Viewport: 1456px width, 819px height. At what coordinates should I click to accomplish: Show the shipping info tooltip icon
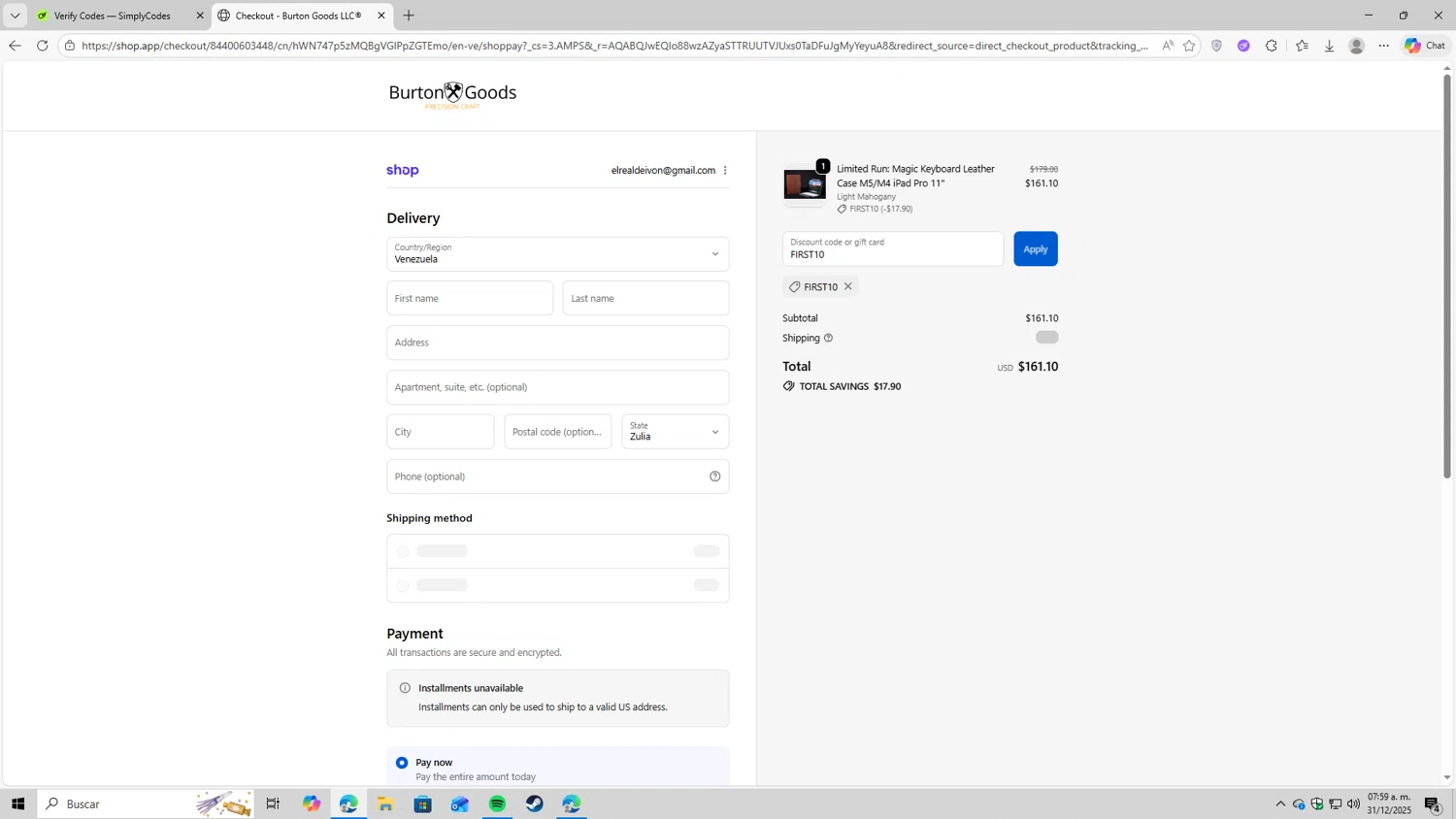[828, 338]
